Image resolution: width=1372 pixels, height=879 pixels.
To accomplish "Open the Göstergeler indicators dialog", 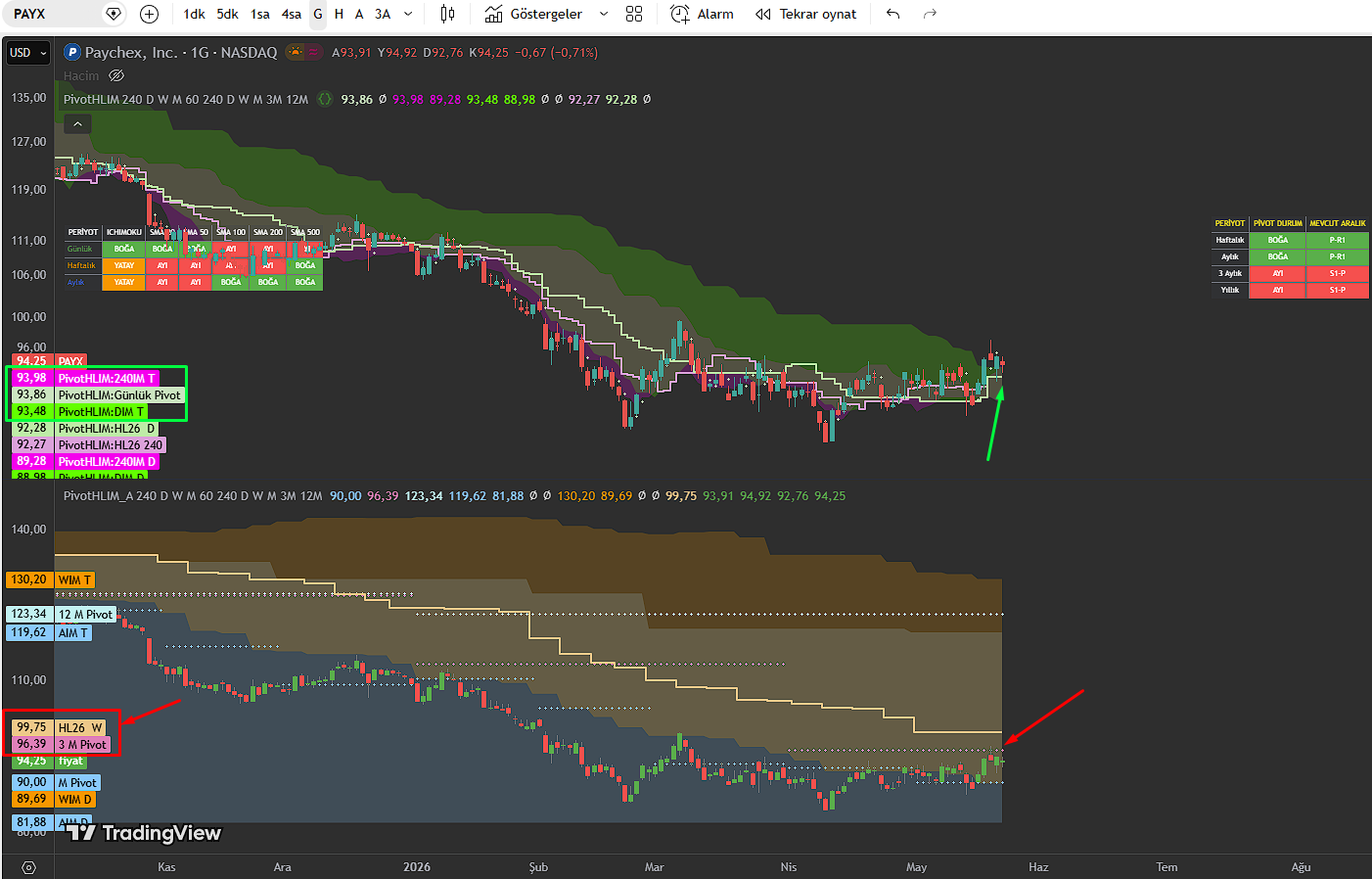I will pos(533,14).
